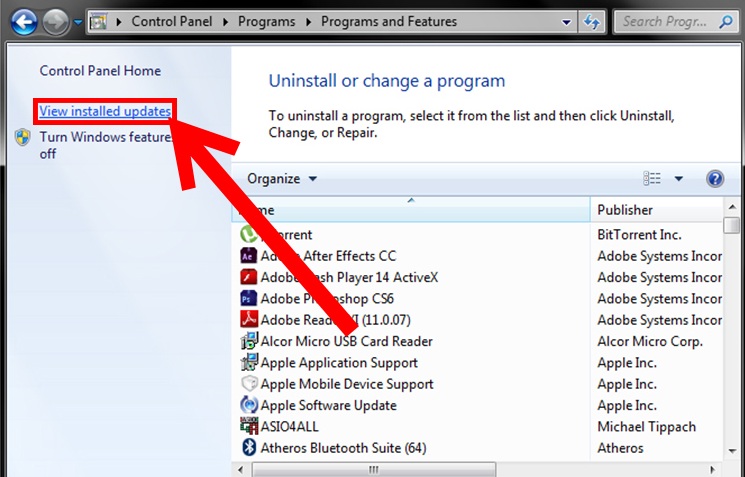This screenshot has height=477, width=745.
Task: Click the Adobe Reader XI icon
Action: (x=248, y=320)
